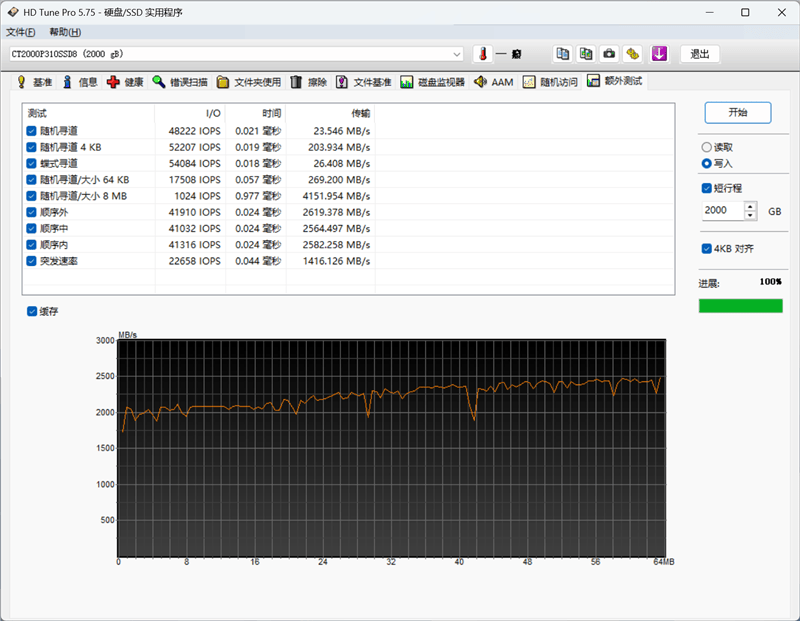Click the 54084 IOPS value

pos(194,164)
